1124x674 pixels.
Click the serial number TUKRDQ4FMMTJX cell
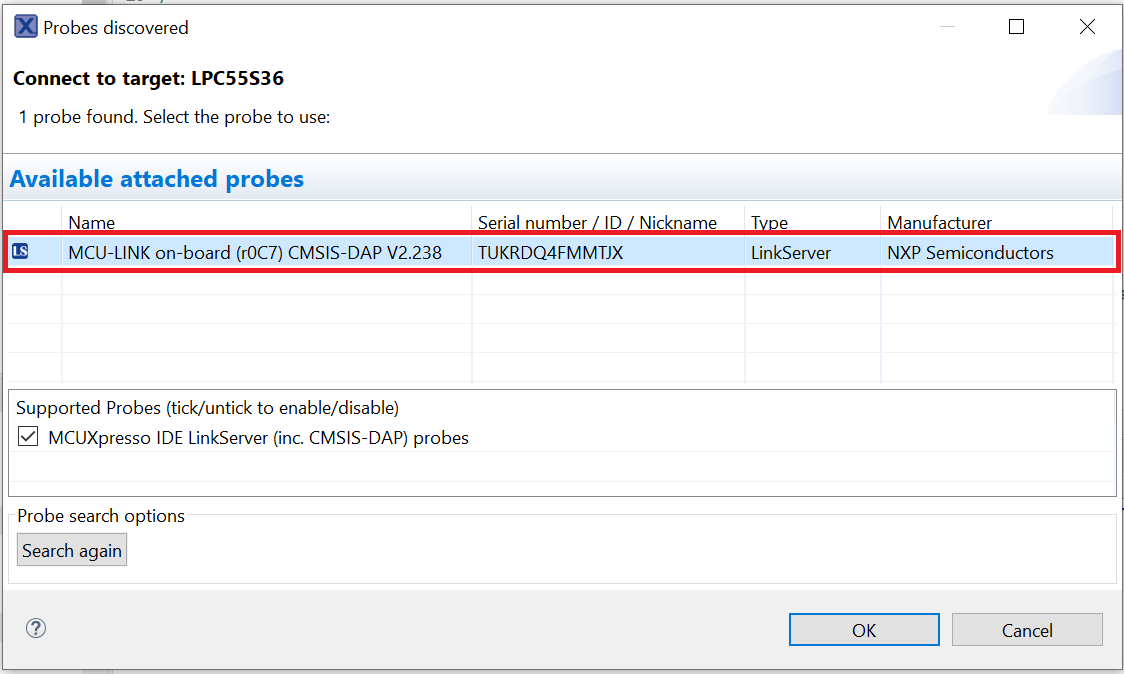(x=550, y=253)
